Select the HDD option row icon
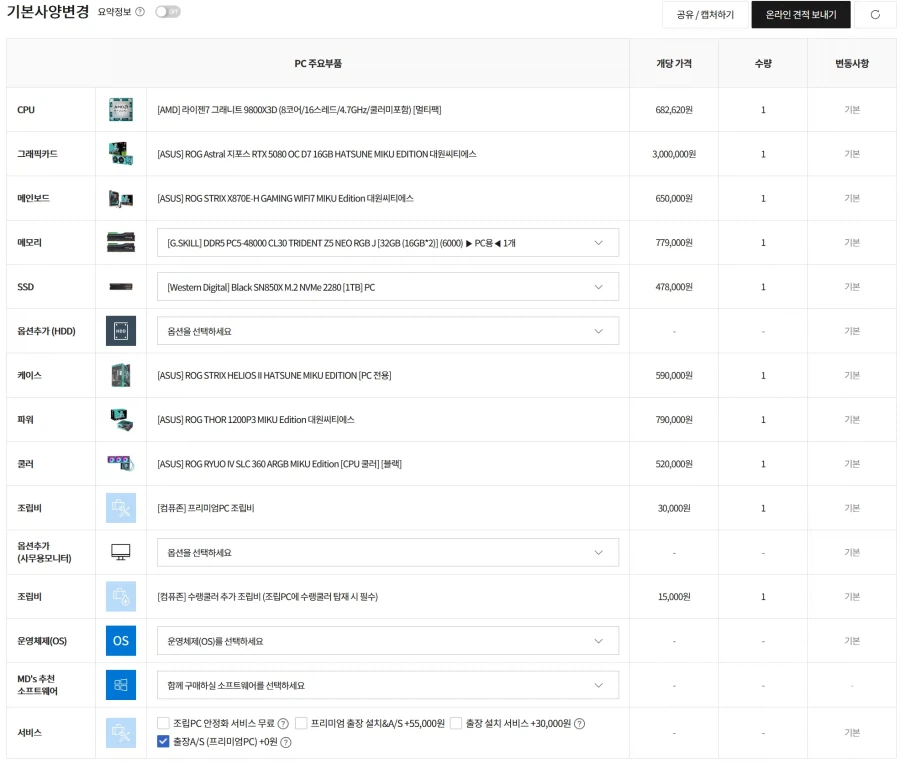The width and height of the screenshot is (900, 763). (121, 330)
